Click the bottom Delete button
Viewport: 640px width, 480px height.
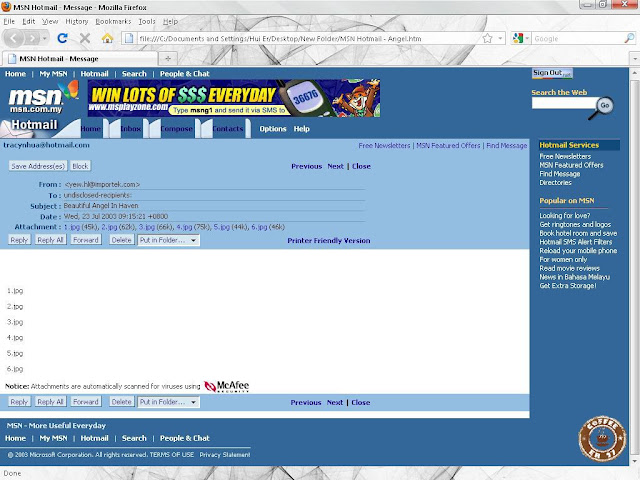122,402
